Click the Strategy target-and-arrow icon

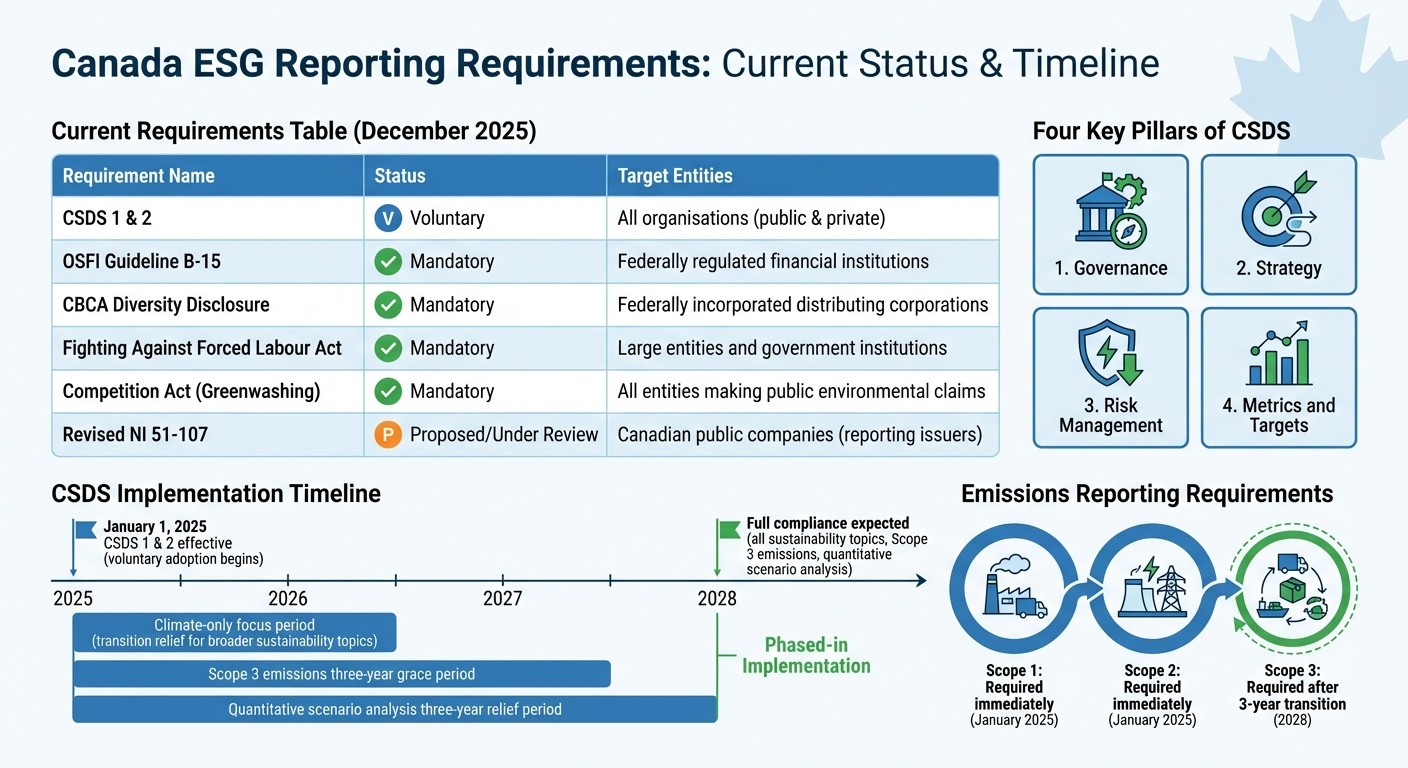(x=1279, y=213)
